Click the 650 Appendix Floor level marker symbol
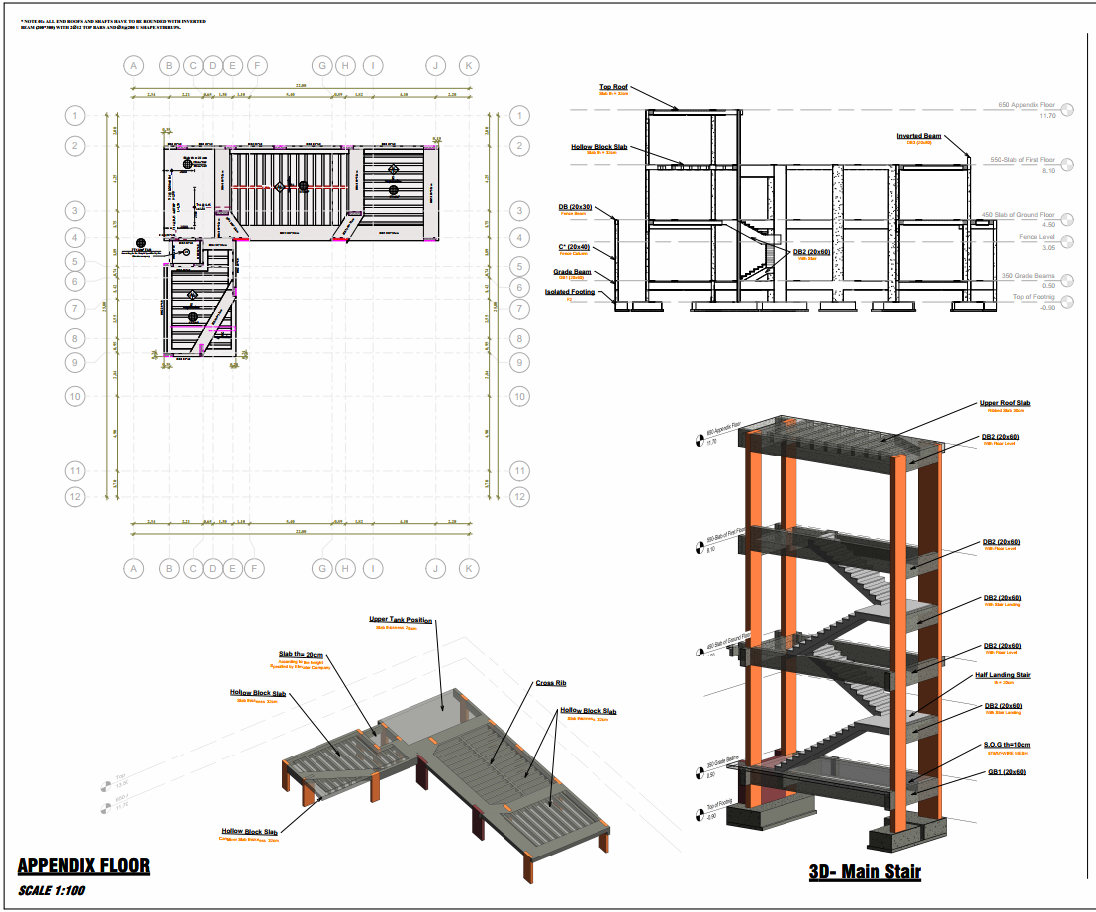1096x912 pixels. point(1067,110)
